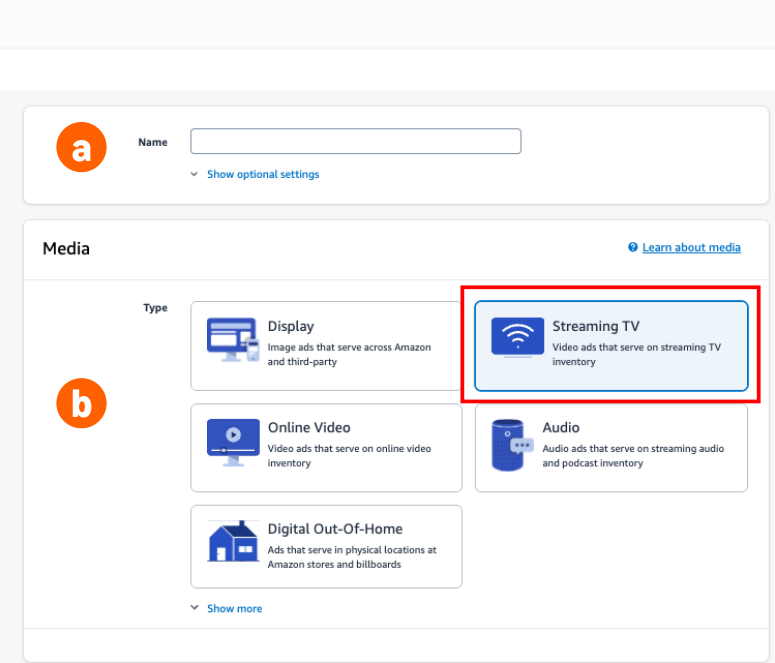
Task: Click the Digital Out-Of-Home house icon
Action: click(x=233, y=541)
